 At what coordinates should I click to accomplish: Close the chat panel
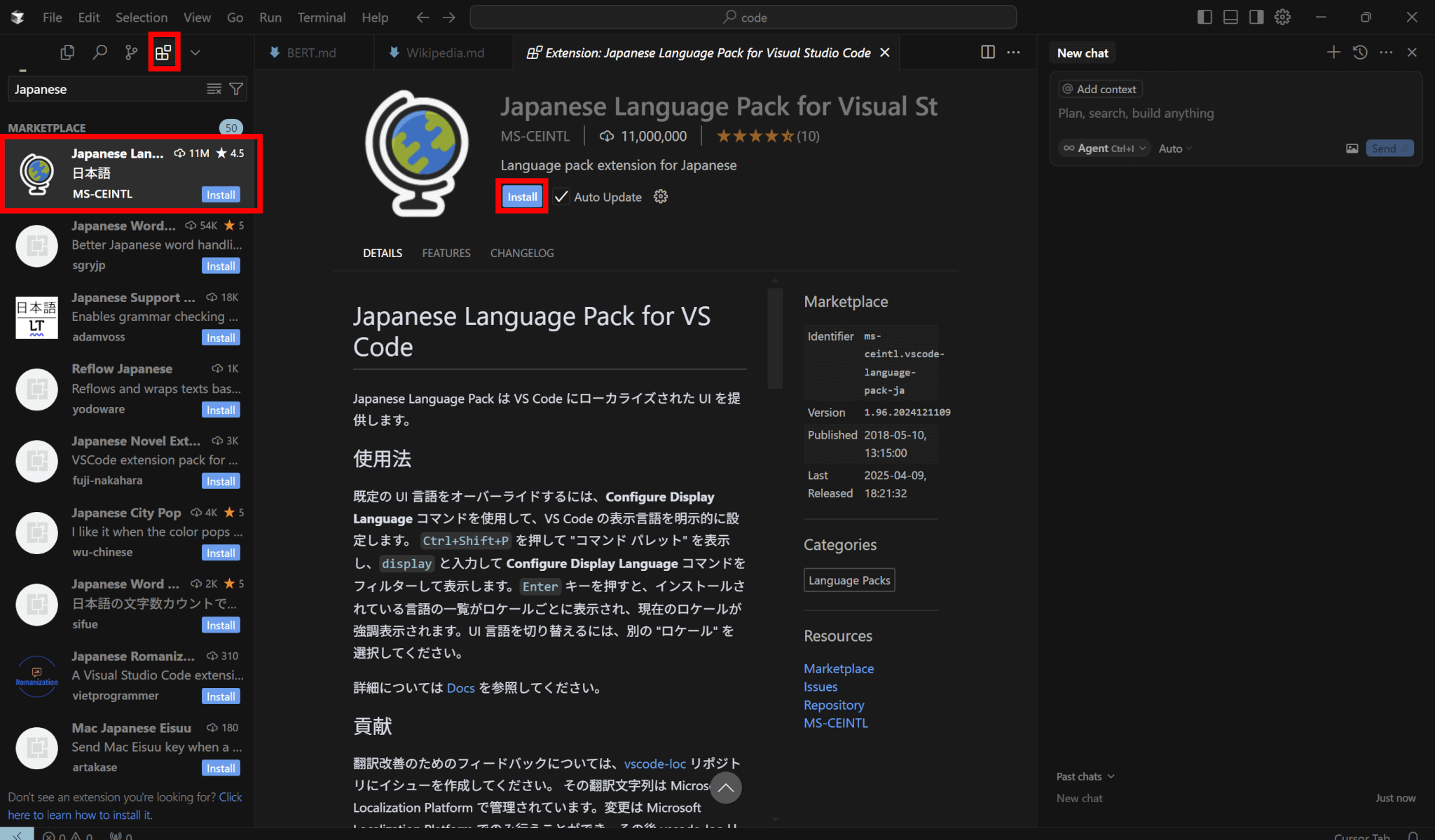tap(1412, 53)
